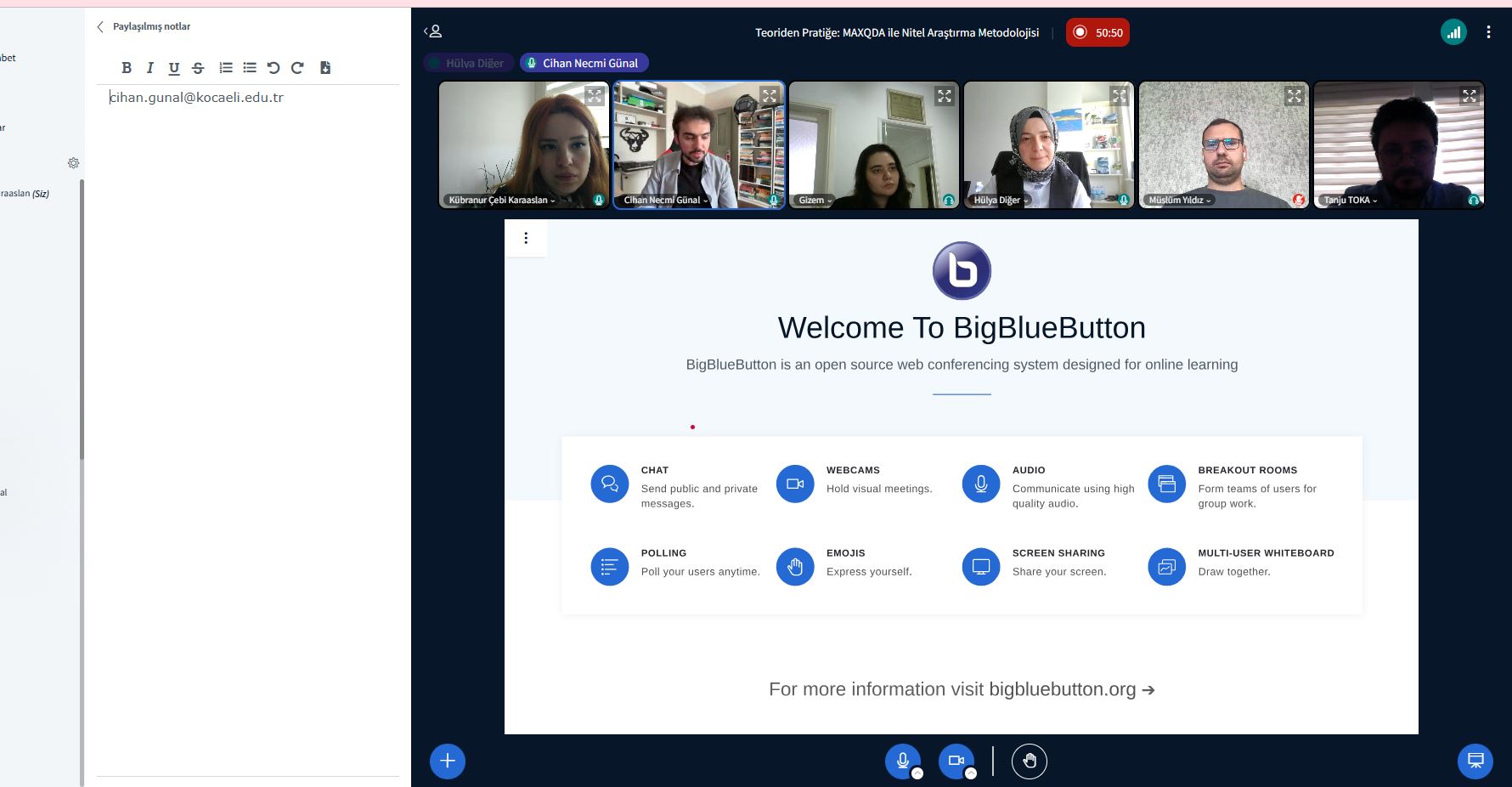The height and width of the screenshot is (787, 1512).
Task: Toggle webcam sharing button
Action: tap(956, 761)
